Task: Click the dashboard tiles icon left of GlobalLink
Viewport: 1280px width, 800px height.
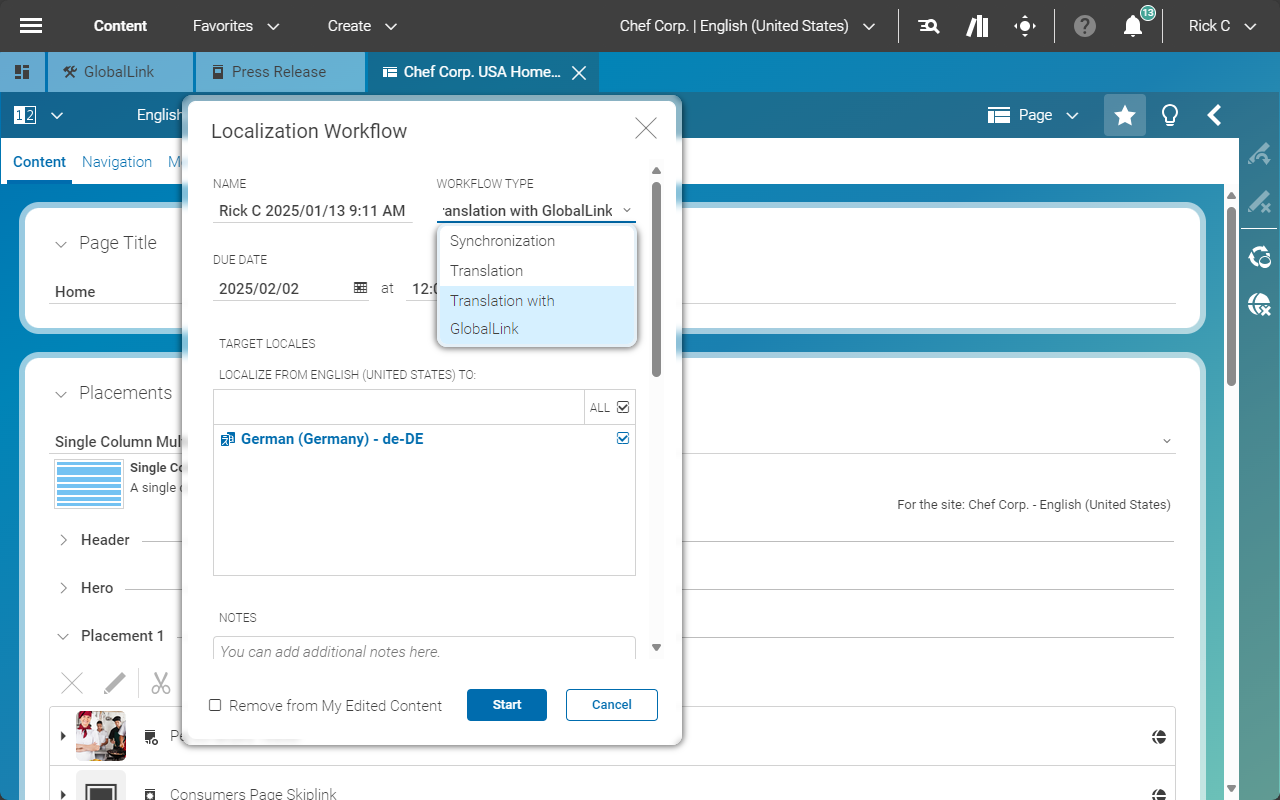Action: point(22,71)
